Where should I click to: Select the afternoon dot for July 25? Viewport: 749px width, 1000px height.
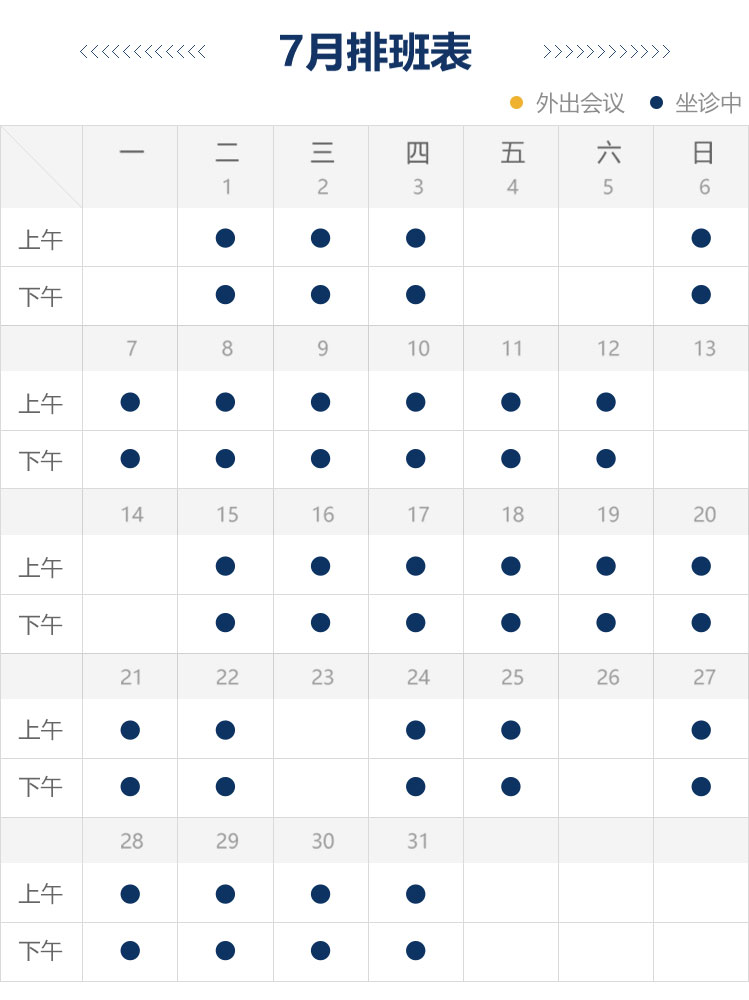[511, 786]
